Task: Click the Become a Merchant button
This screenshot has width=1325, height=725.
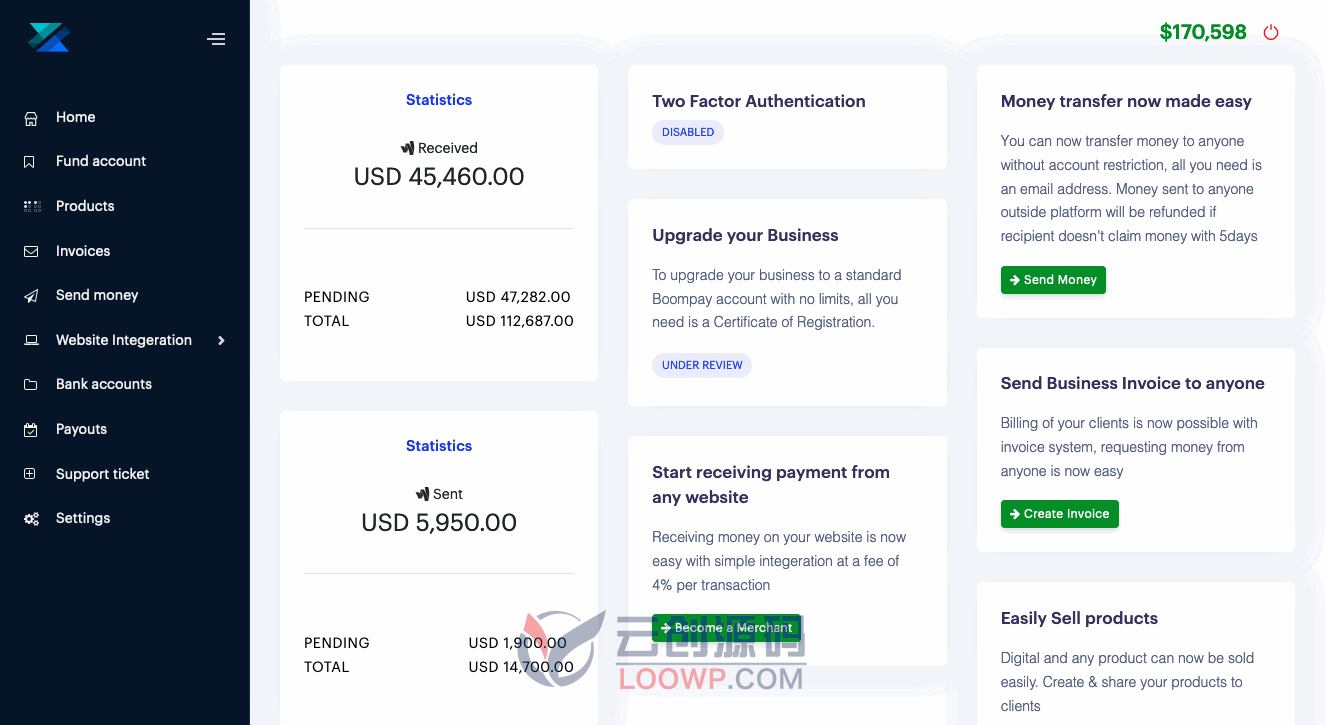Action: tap(726, 628)
